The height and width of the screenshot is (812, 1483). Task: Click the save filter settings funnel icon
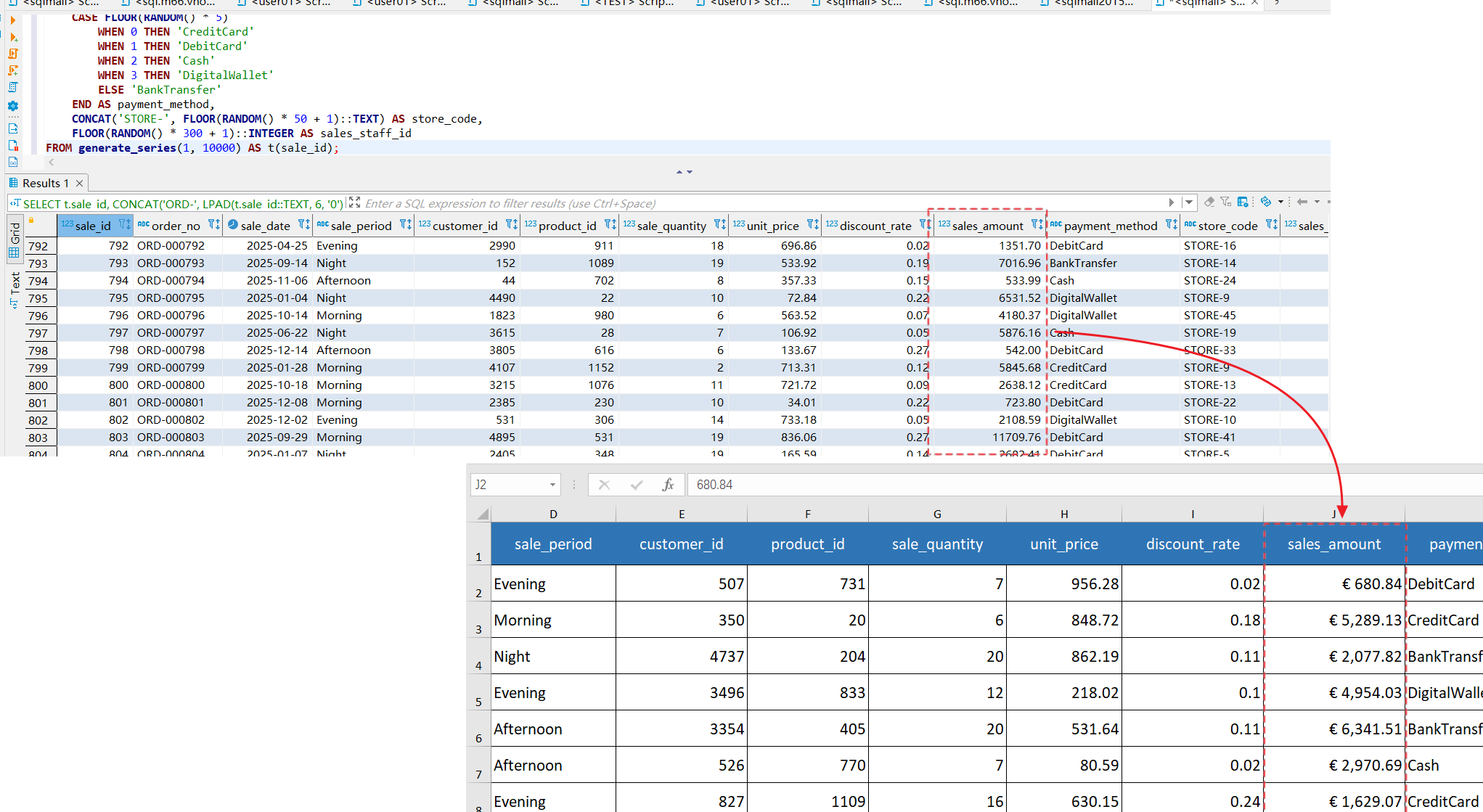coord(1226,202)
